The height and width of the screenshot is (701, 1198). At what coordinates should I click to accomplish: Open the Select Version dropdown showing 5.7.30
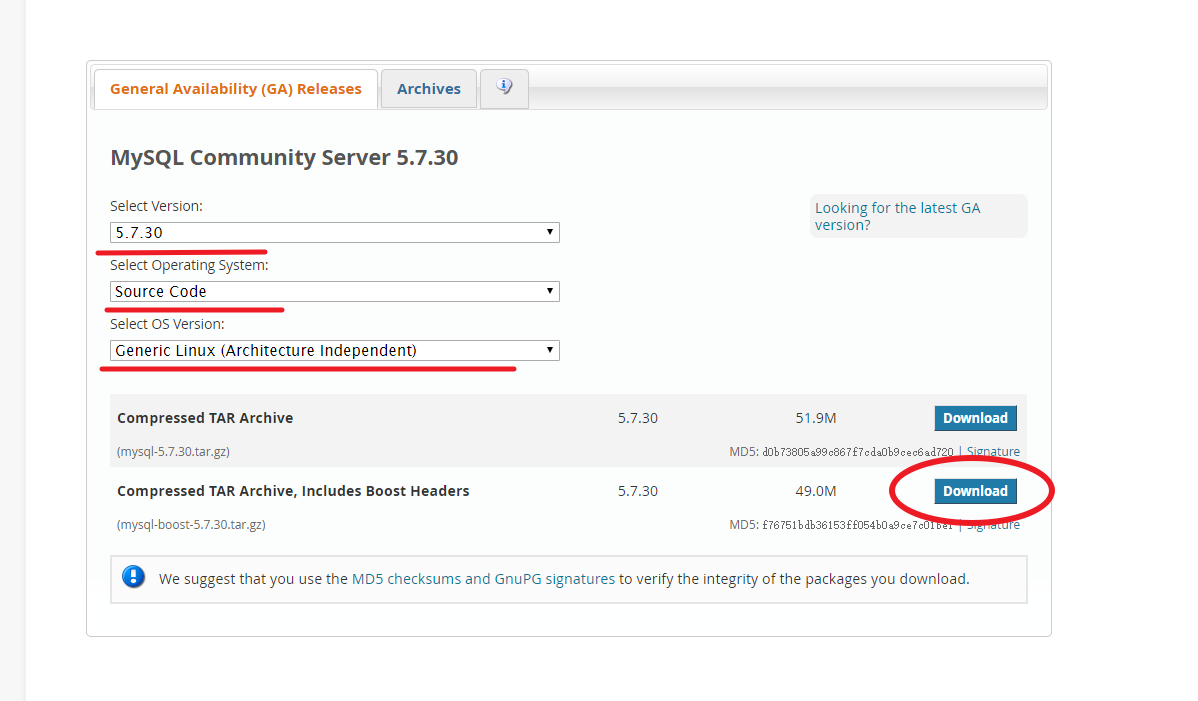click(335, 232)
